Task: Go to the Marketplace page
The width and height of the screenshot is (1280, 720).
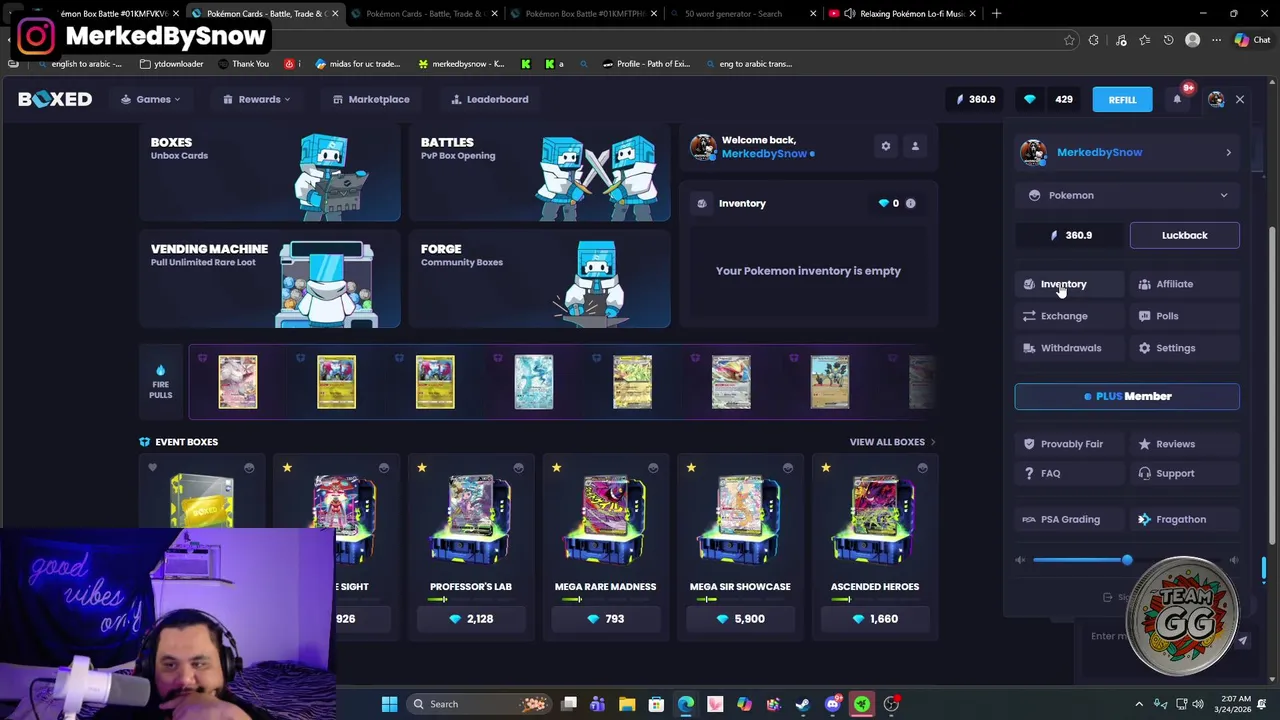Action: [x=371, y=99]
